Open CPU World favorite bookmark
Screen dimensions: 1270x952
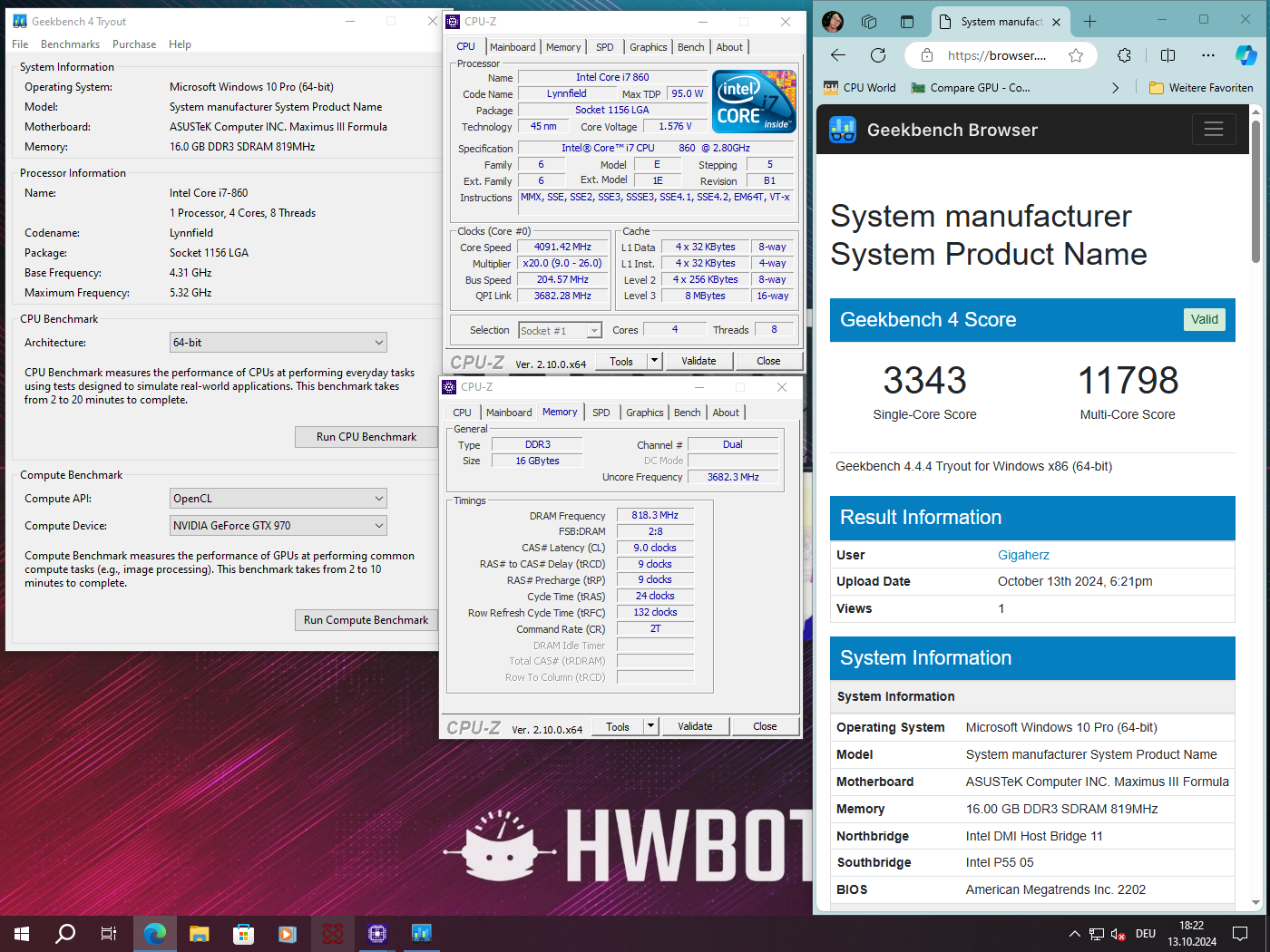pos(860,88)
